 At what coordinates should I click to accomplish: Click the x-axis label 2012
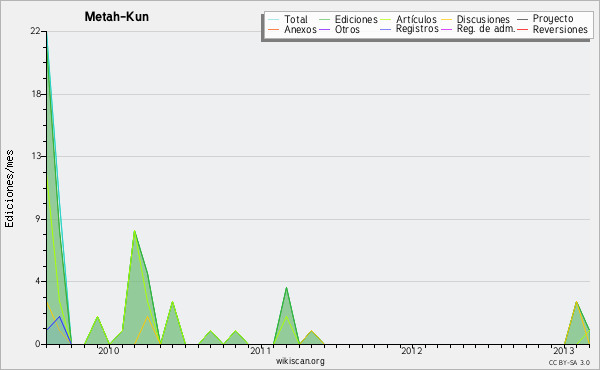tap(412, 350)
